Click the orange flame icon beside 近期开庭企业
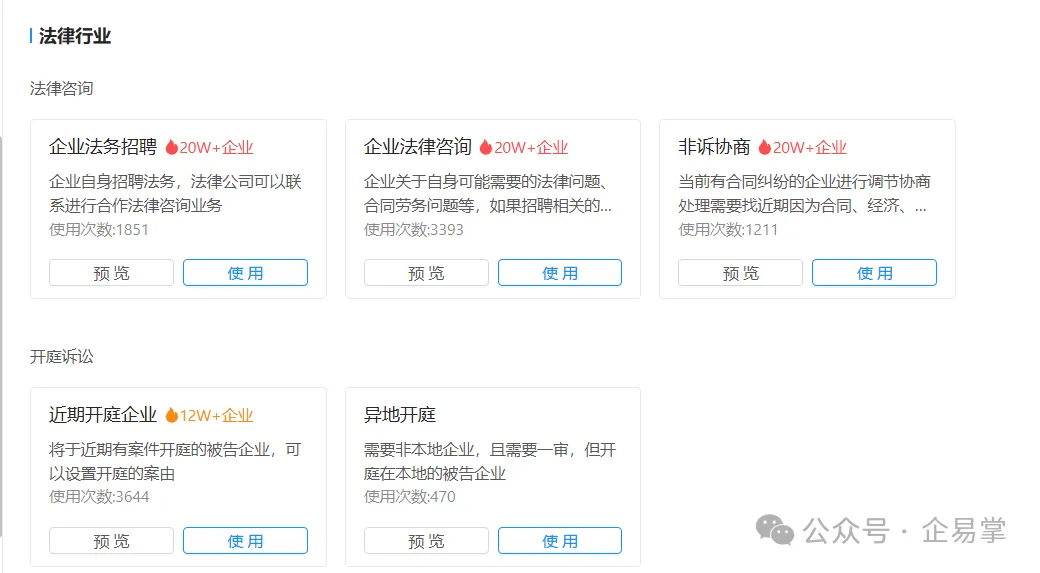The width and height of the screenshot is (1040, 573). pos(171,415)
